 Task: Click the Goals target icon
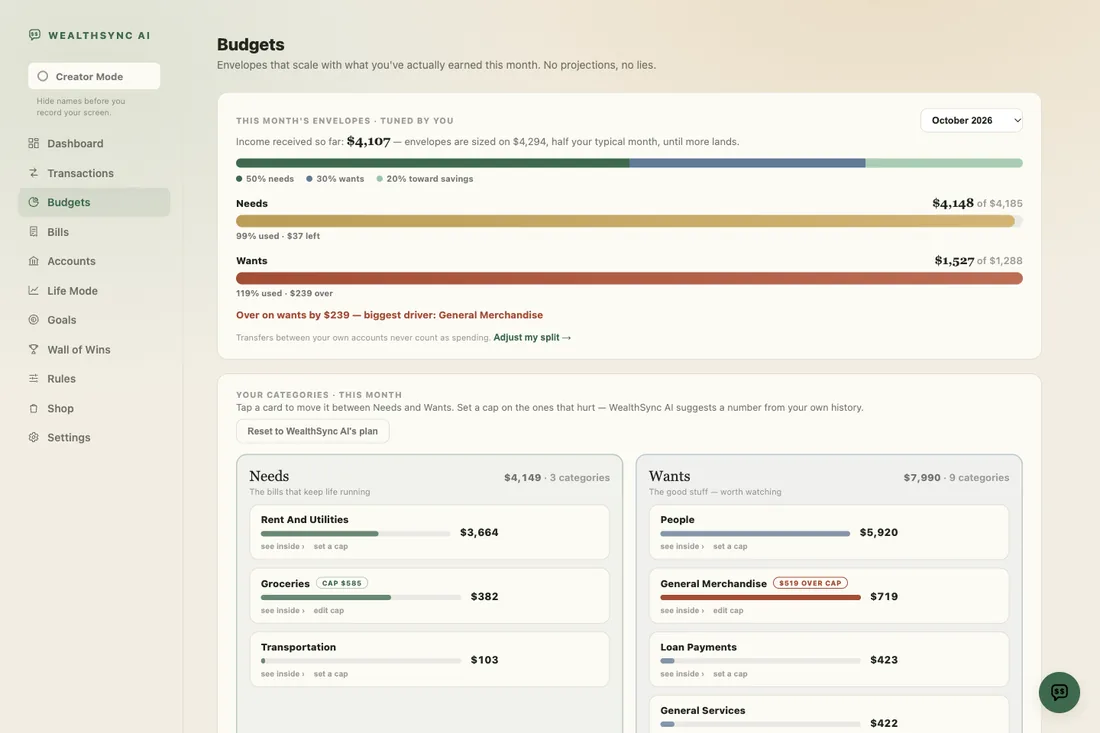tap(33, 320)
